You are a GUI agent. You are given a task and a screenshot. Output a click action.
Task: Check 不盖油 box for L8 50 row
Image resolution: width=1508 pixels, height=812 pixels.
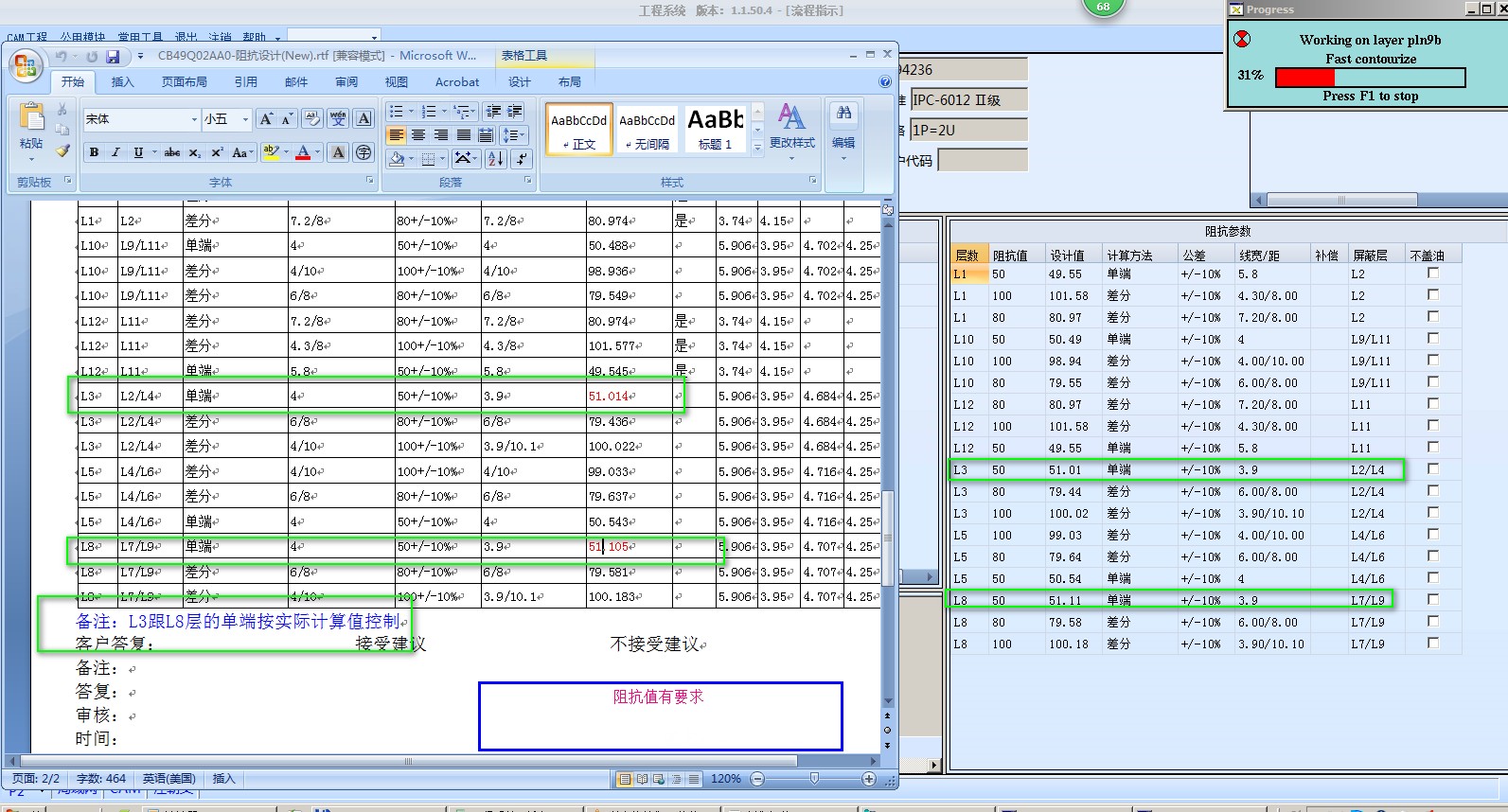[x=1433, y=599]
